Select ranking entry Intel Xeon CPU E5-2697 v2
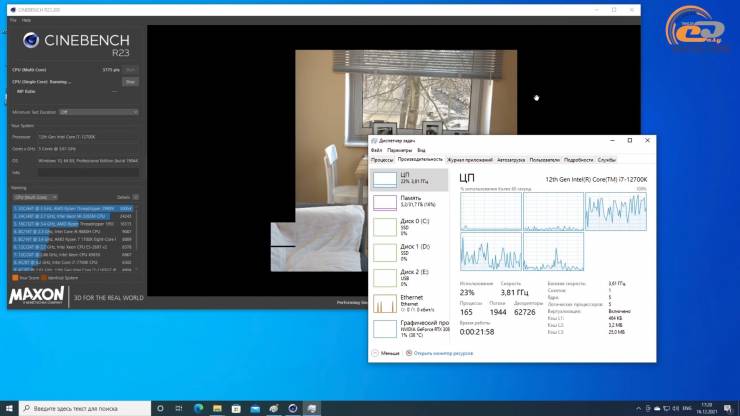 pyautogui.click(x=73, y=247)
